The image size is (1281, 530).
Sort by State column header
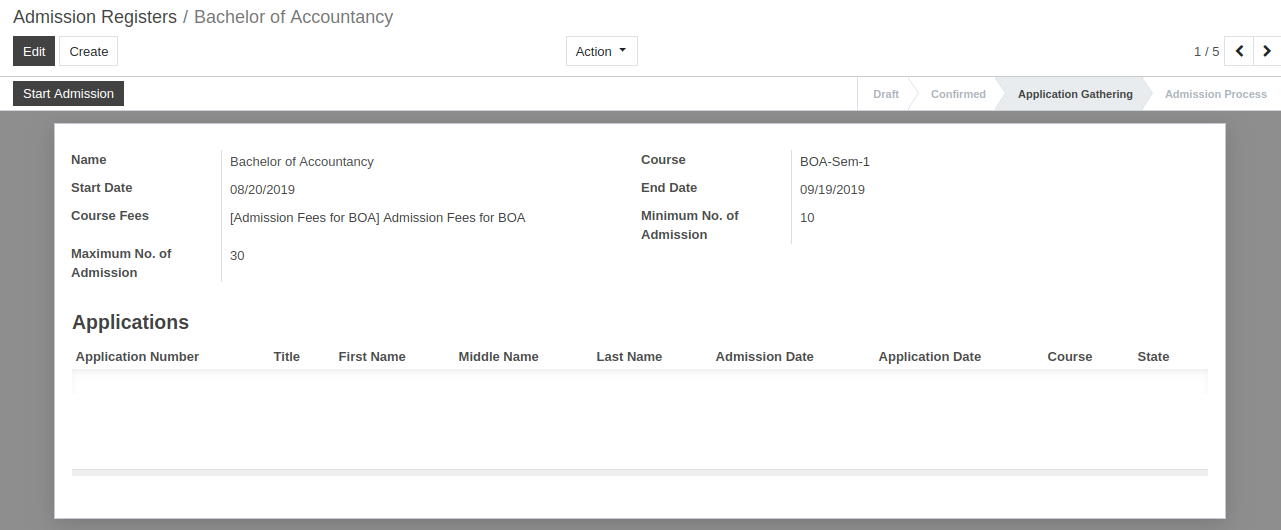pyautogui.click(x=1153, y=357)
